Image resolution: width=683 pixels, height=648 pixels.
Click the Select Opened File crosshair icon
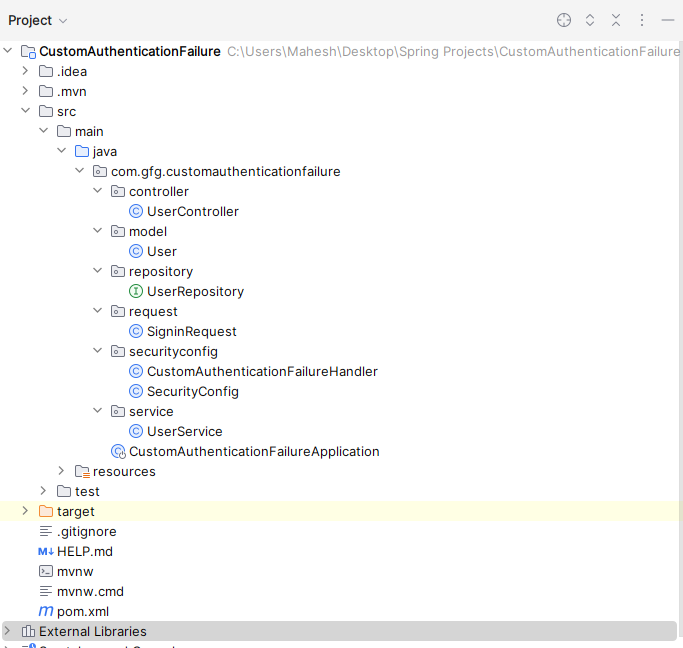564,20
